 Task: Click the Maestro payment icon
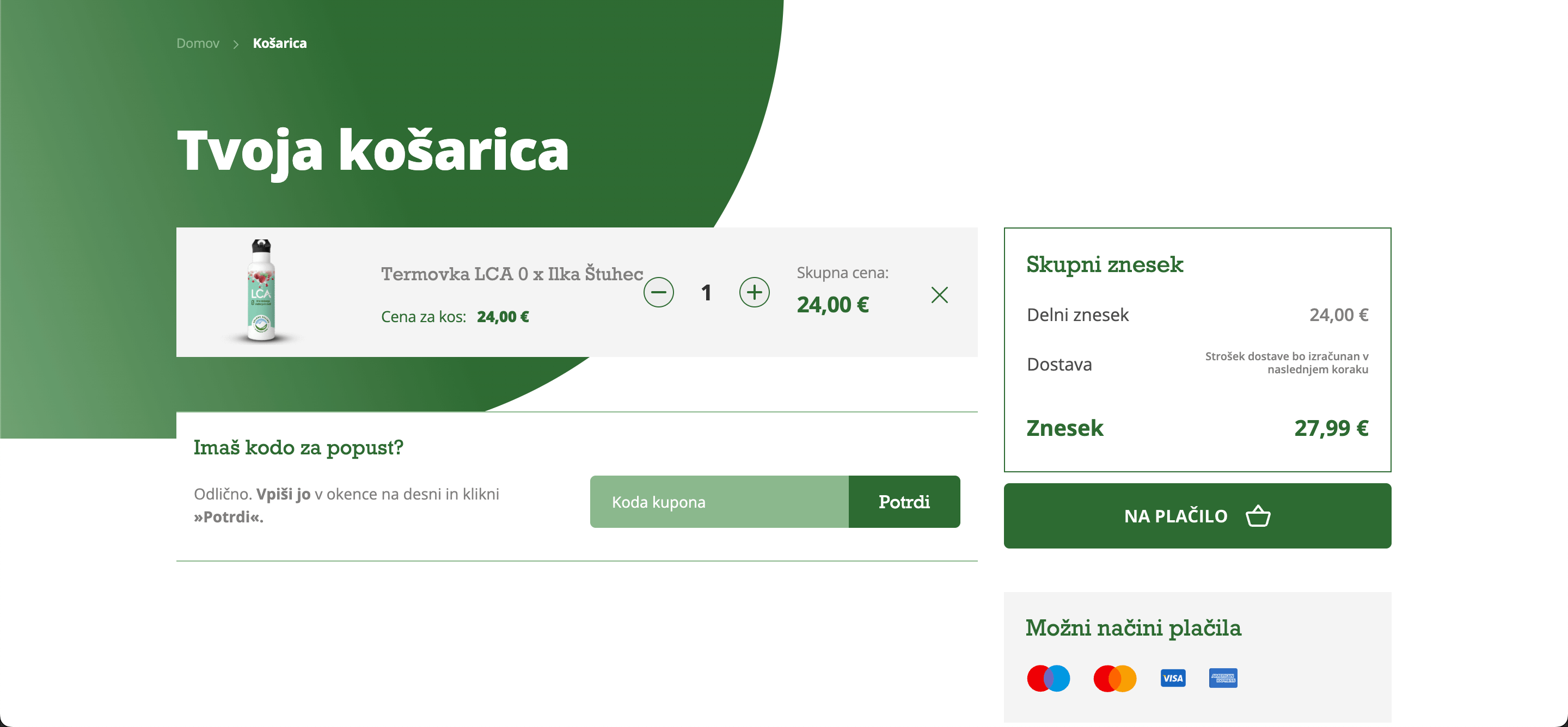1048,679
